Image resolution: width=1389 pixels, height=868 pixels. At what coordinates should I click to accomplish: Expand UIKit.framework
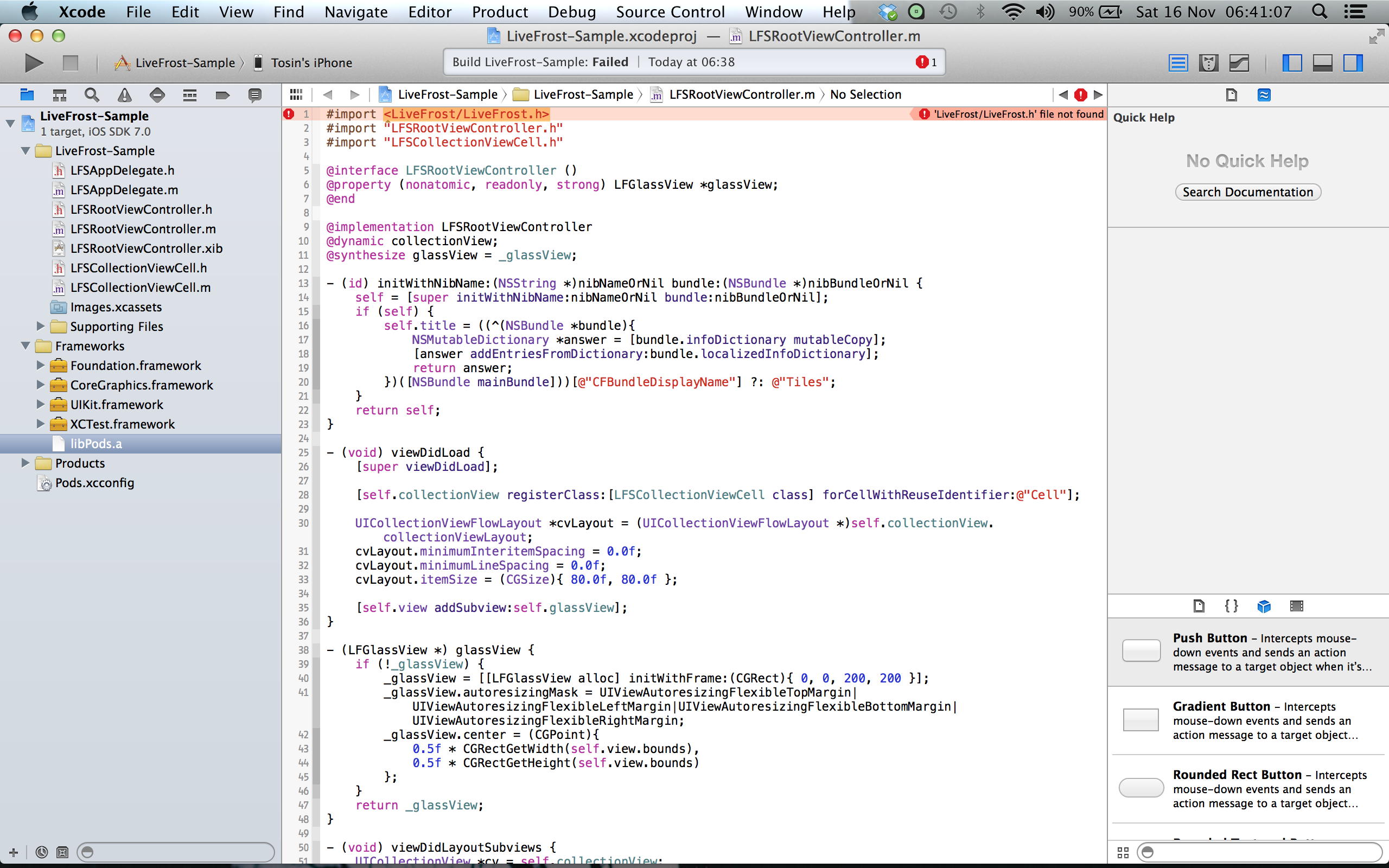40,404
